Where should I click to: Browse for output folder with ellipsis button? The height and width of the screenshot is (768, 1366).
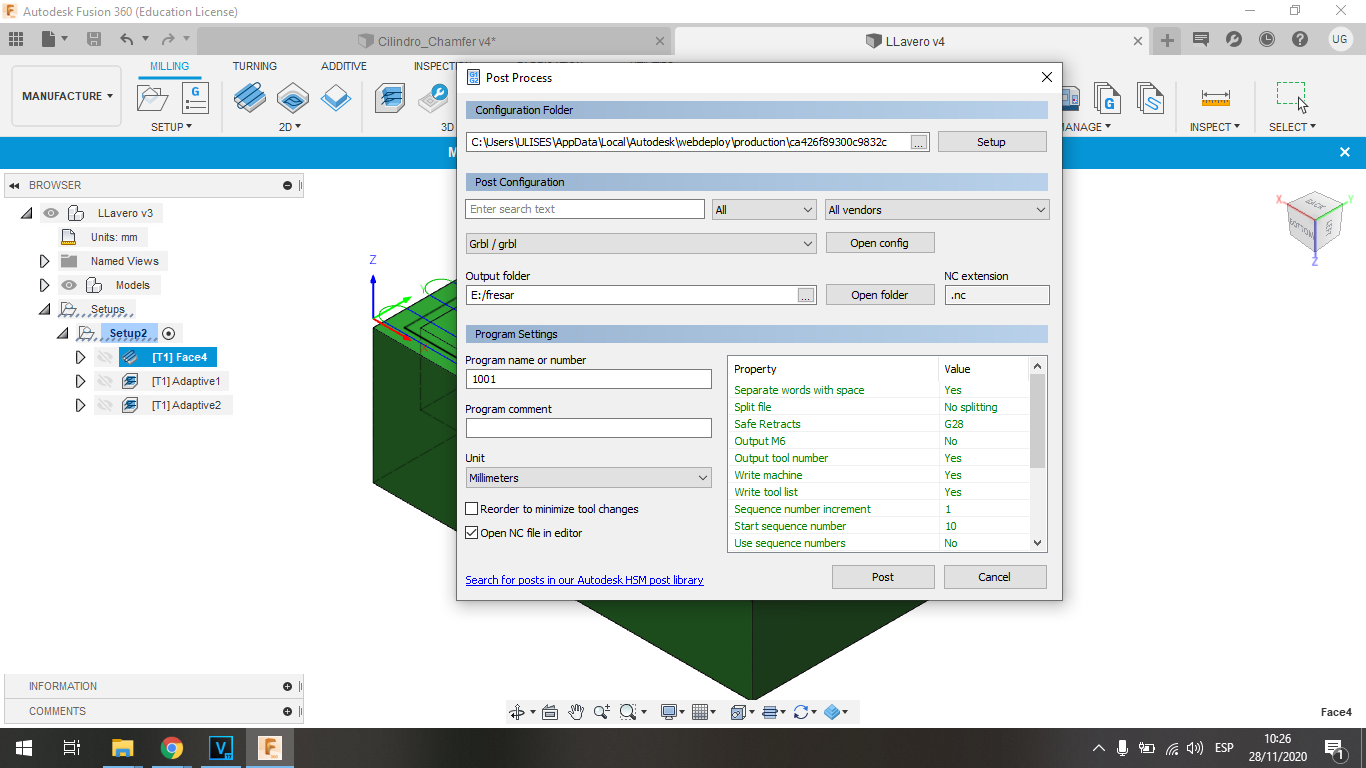[806, 295]
